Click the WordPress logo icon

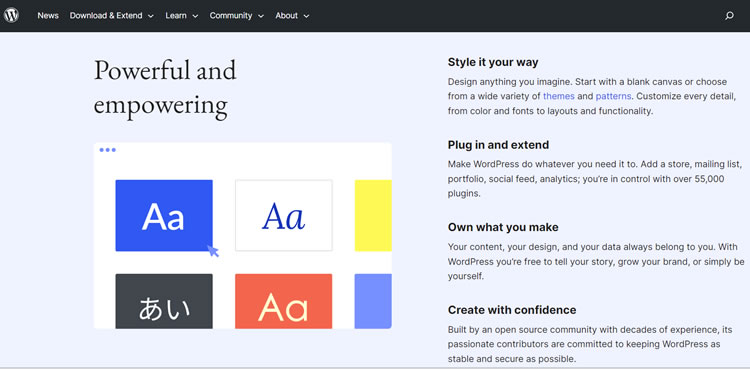11,15
